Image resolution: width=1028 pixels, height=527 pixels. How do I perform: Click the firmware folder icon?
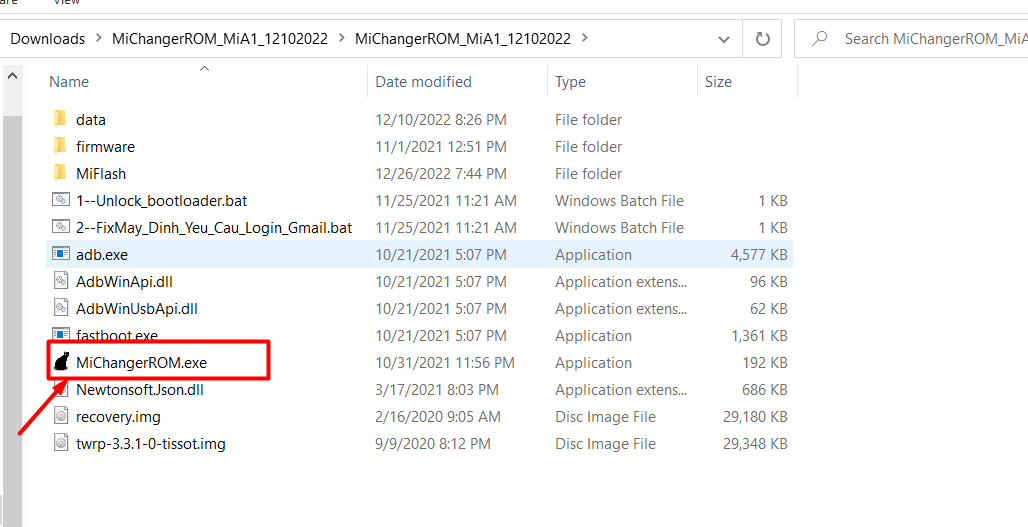click(x=61, y=146)
